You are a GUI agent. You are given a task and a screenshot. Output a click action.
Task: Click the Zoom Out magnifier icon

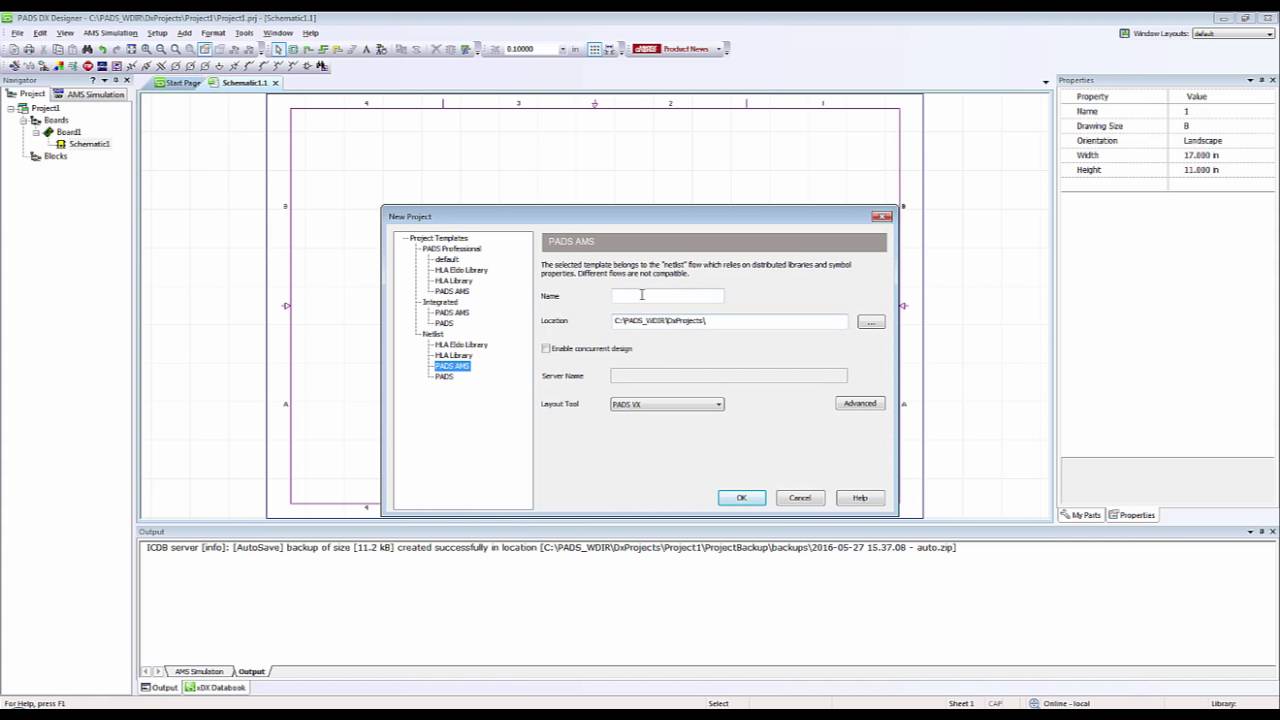(x=161, y=49)
